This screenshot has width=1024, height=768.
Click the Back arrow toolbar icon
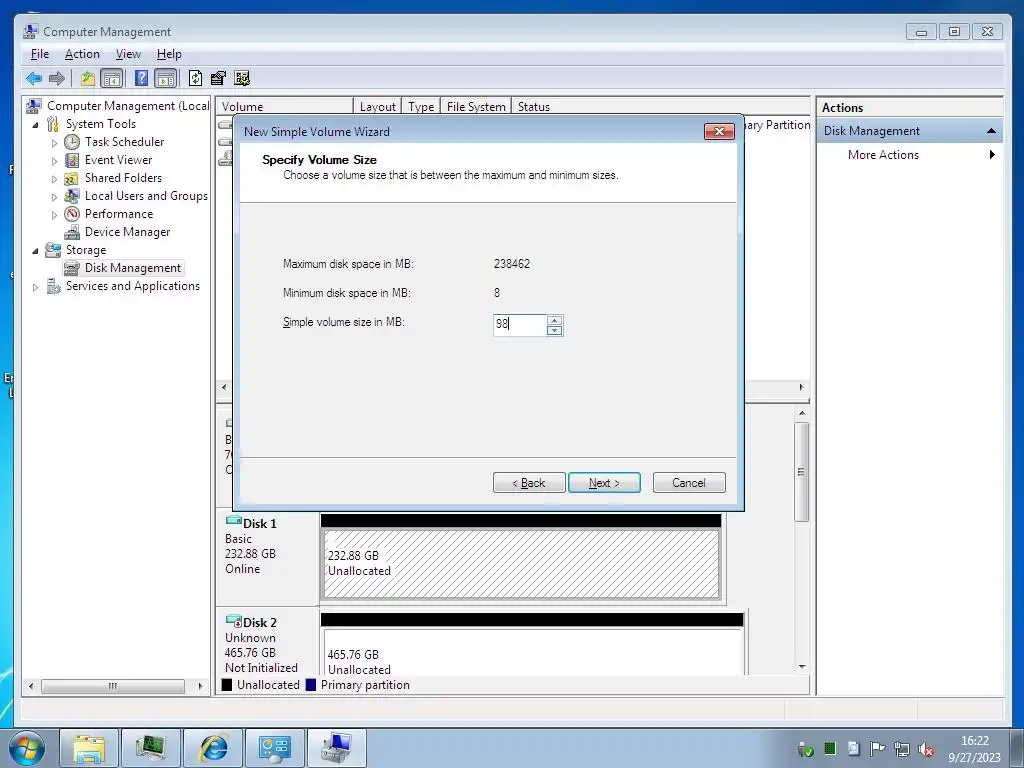[x=34, y=79]
